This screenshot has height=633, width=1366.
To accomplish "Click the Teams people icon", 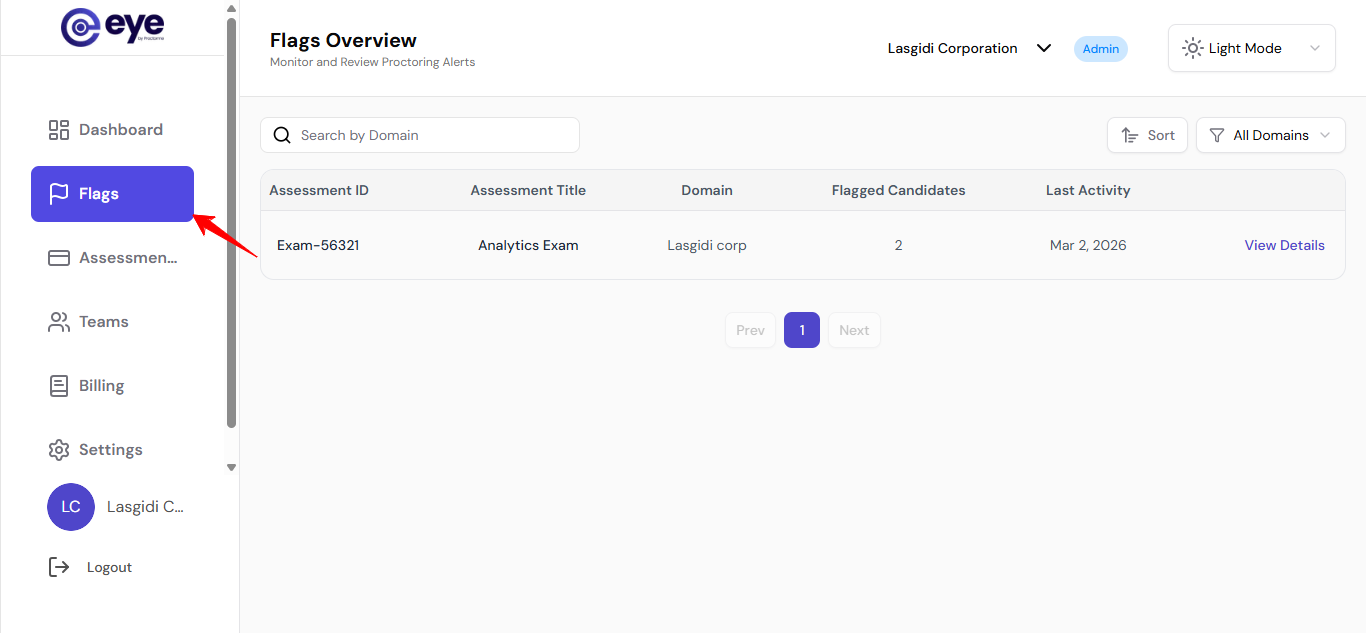I will (59, 322).
